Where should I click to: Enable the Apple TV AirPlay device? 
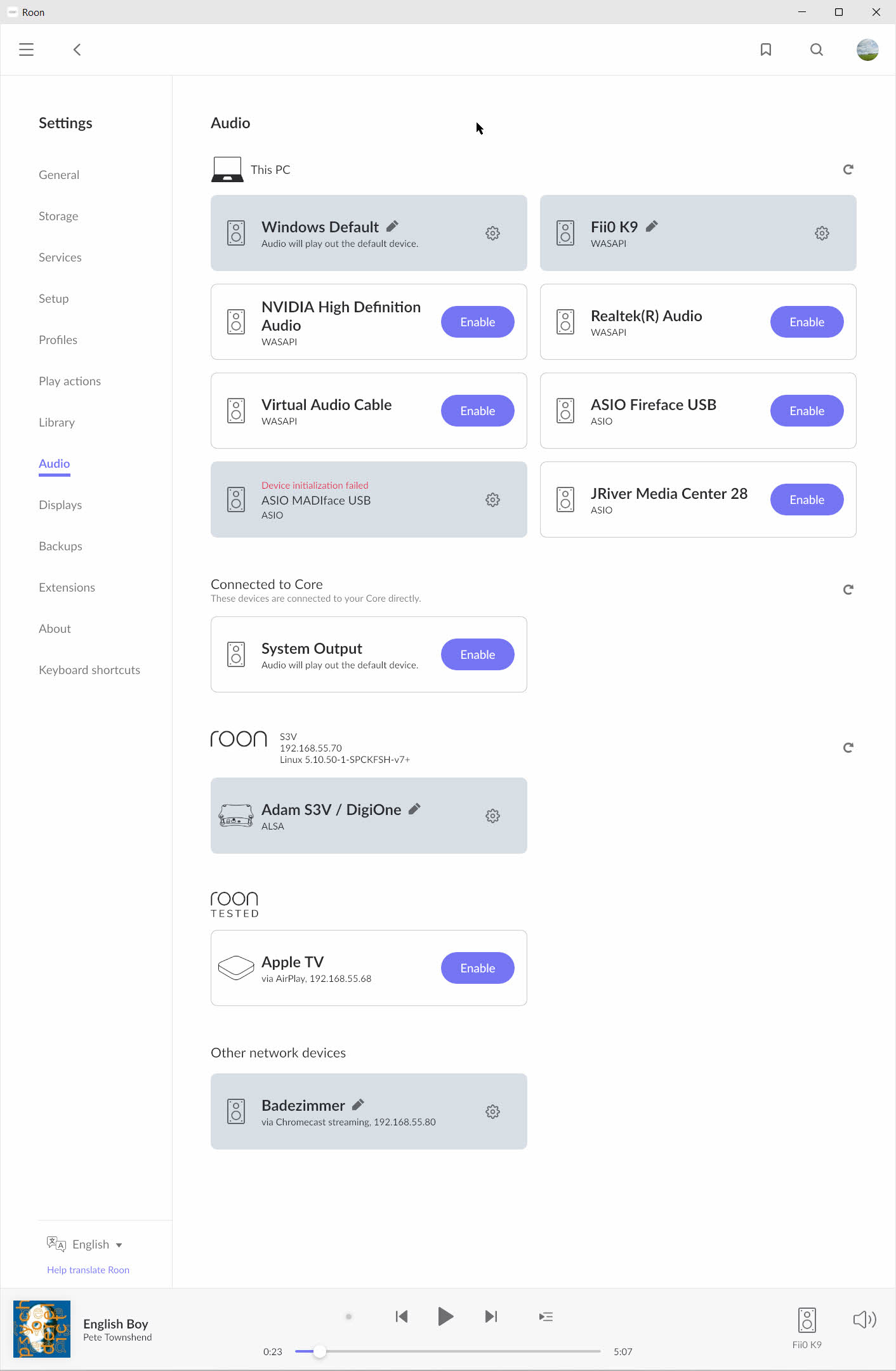477,968
